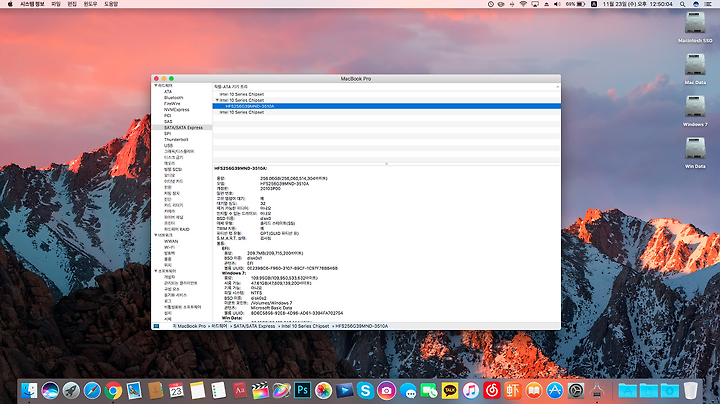Screen dimensions: 720x404
Task: Open the Apple menu
Action: point(10,4)
